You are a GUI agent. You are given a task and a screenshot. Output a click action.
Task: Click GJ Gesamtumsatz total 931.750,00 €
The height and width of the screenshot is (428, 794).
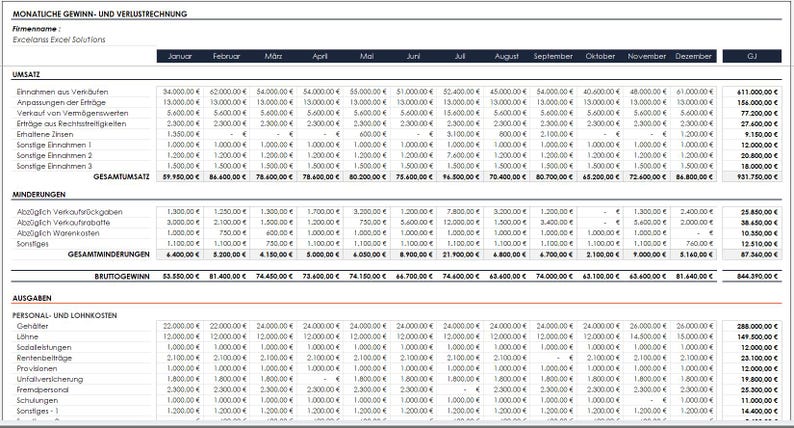coord(752,177)
